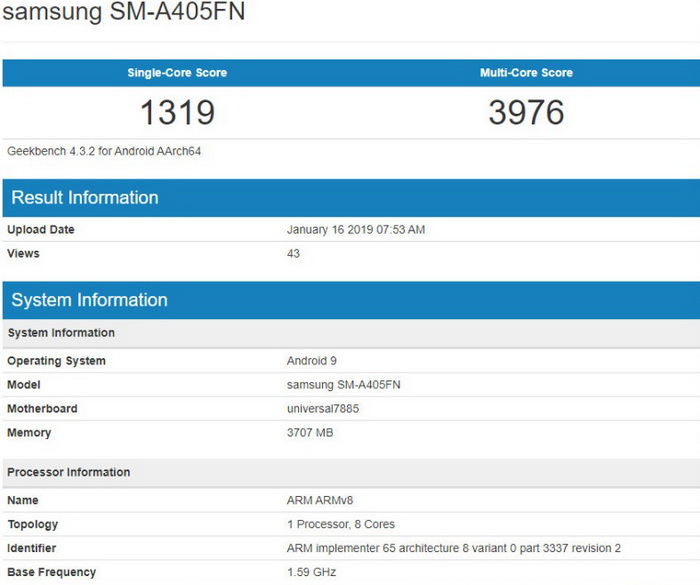700x585 pixels.
Task: Click the System Information gray subheader row
Action: tap(351, 333)
